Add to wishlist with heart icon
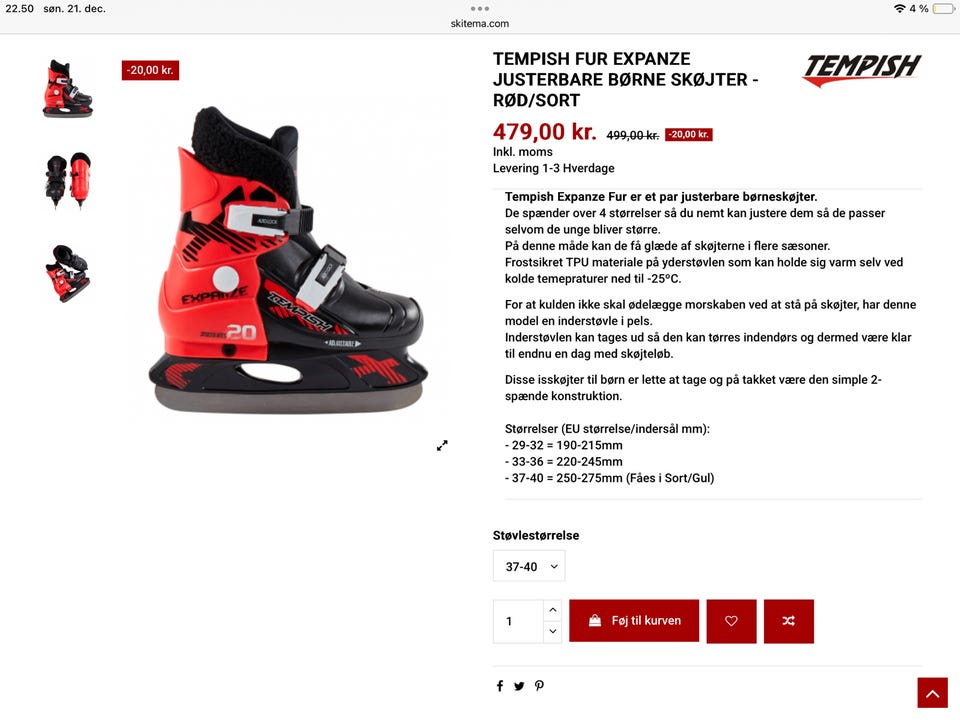 point(731,621)
